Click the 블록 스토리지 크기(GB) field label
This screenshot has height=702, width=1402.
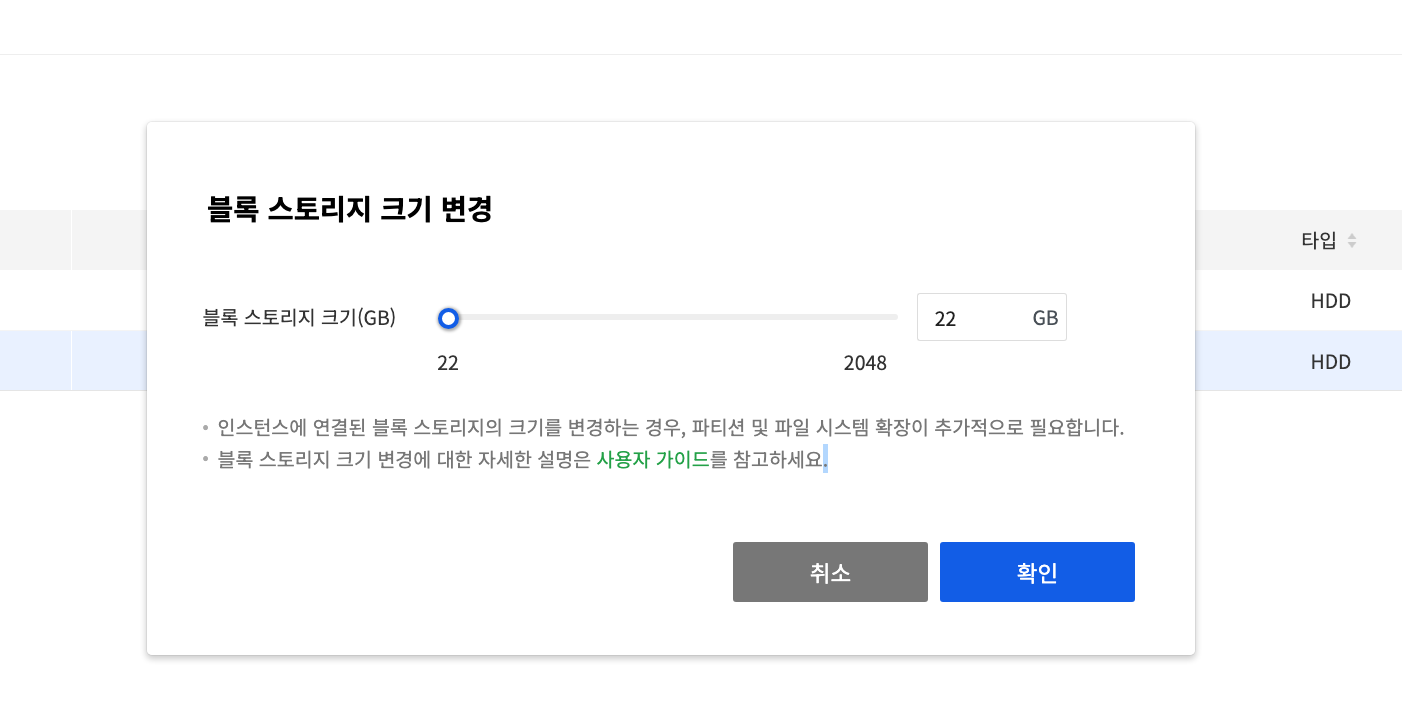point(299,318)
